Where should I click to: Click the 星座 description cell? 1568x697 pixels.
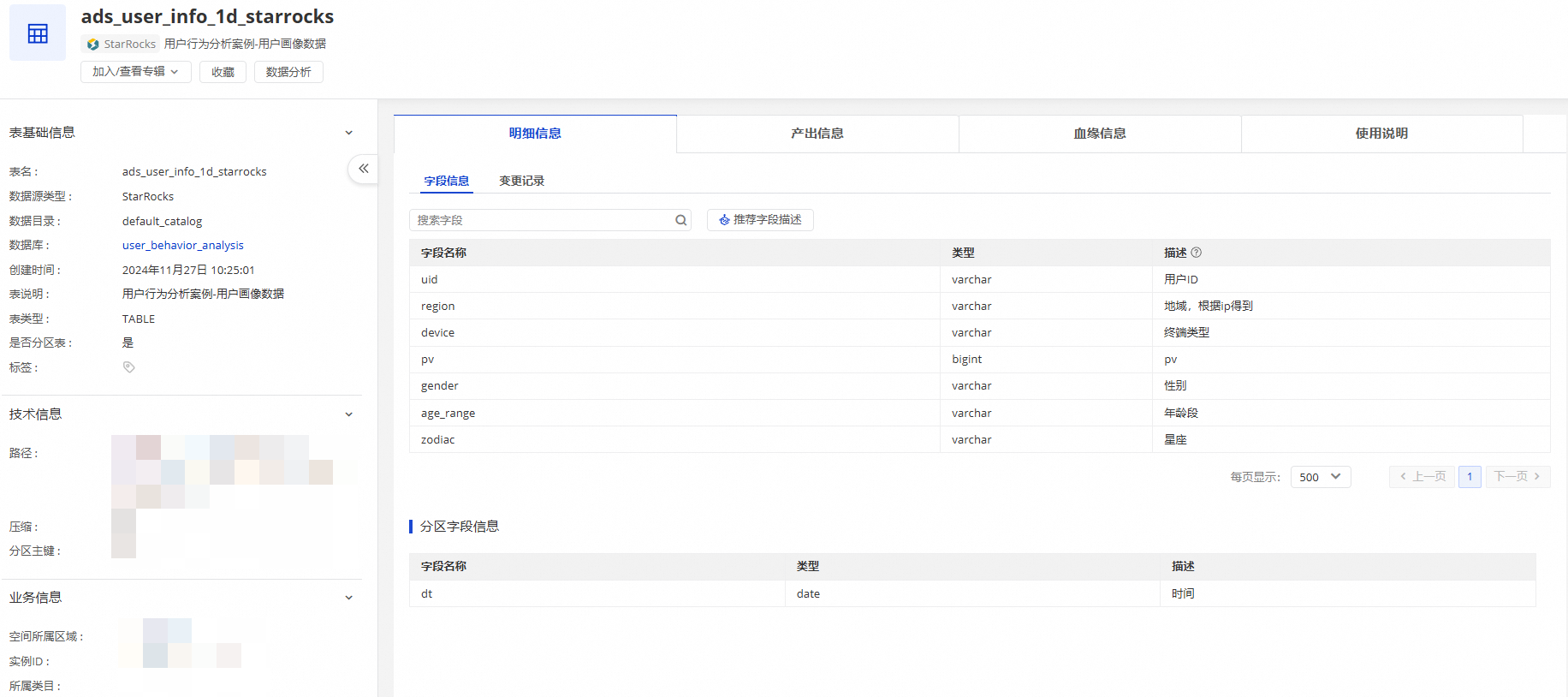1351,439
